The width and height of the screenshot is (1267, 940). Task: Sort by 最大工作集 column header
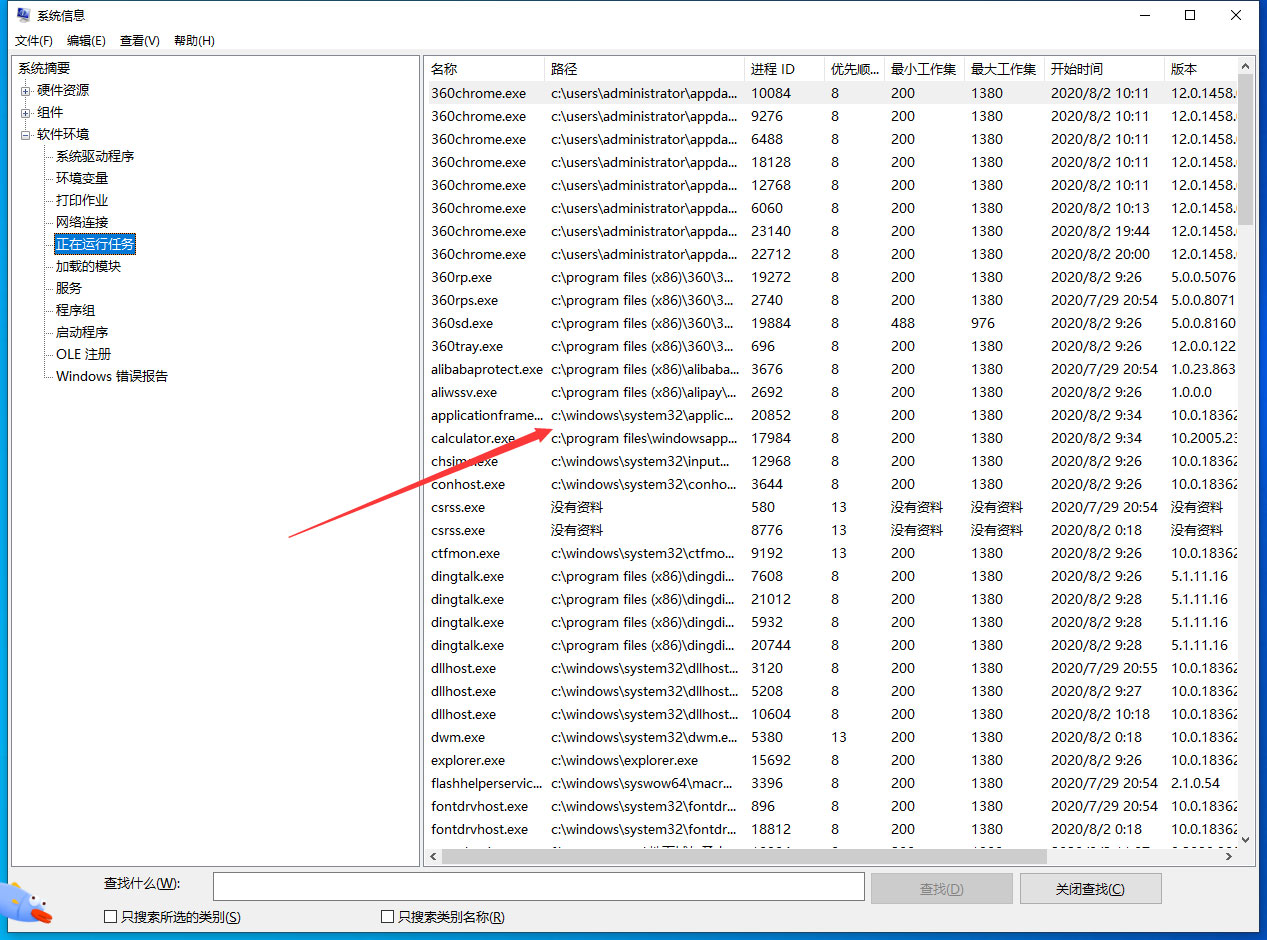pyautogui.click(x=1004, y=69)
